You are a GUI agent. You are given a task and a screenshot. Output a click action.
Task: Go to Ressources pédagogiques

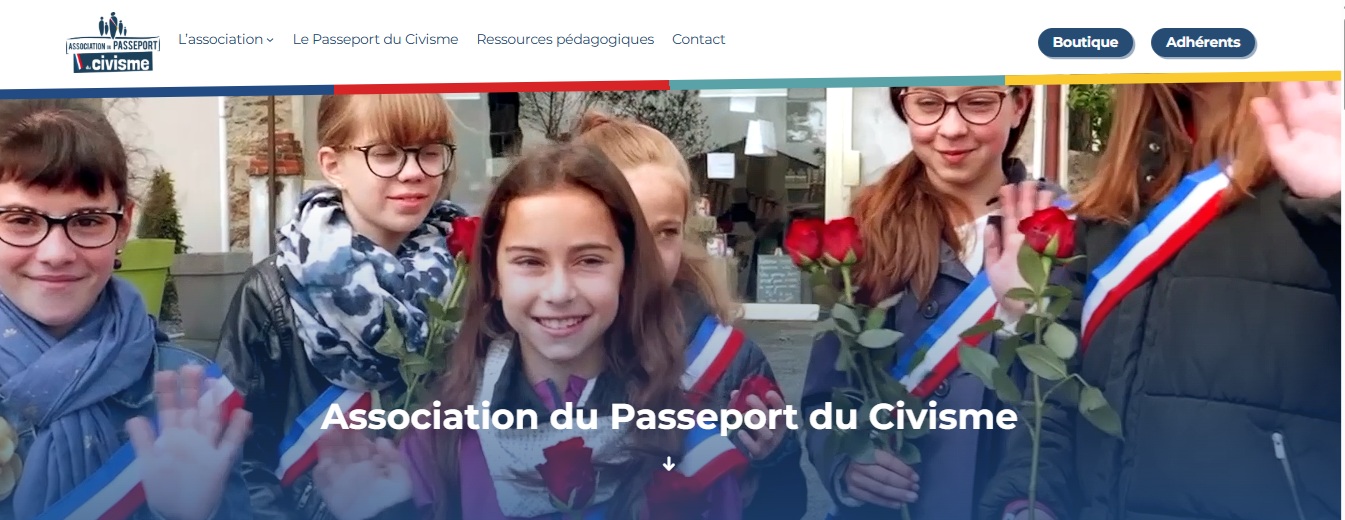tap(565, 40)
